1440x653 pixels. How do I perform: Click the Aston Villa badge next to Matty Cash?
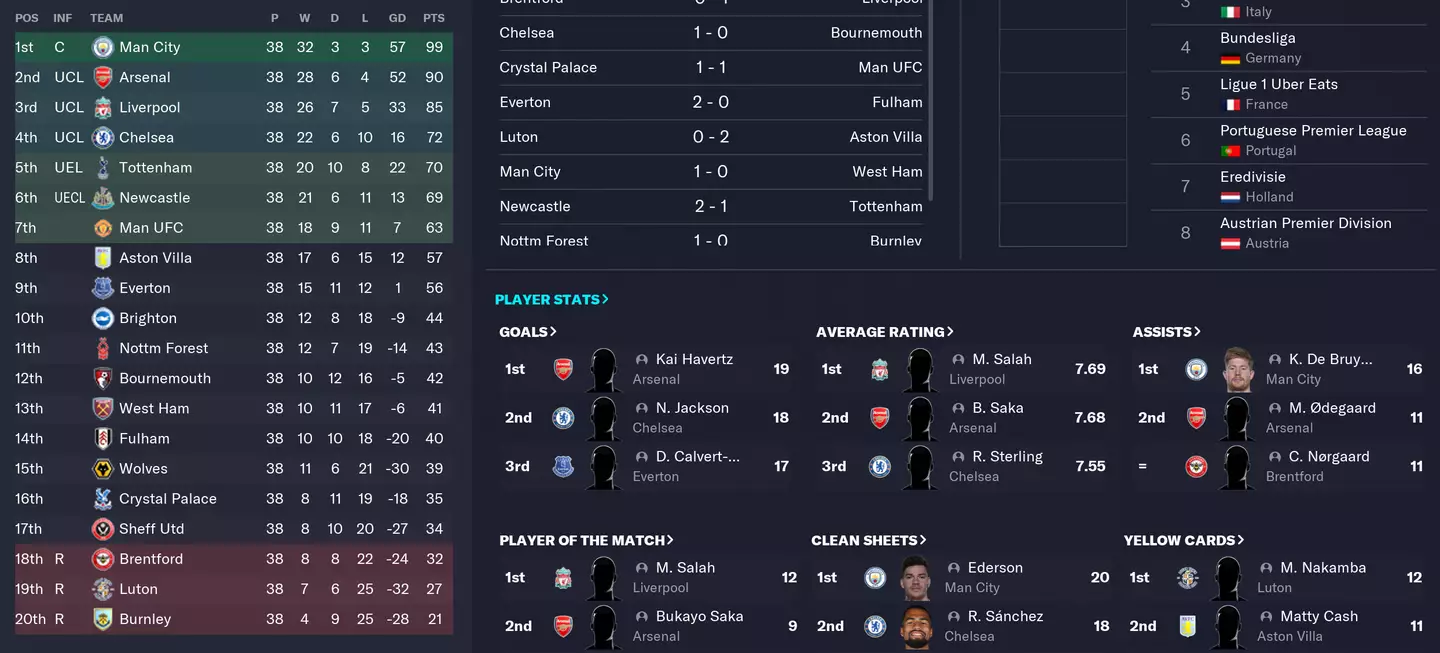pyautogui.click(x=1188, y=626)
